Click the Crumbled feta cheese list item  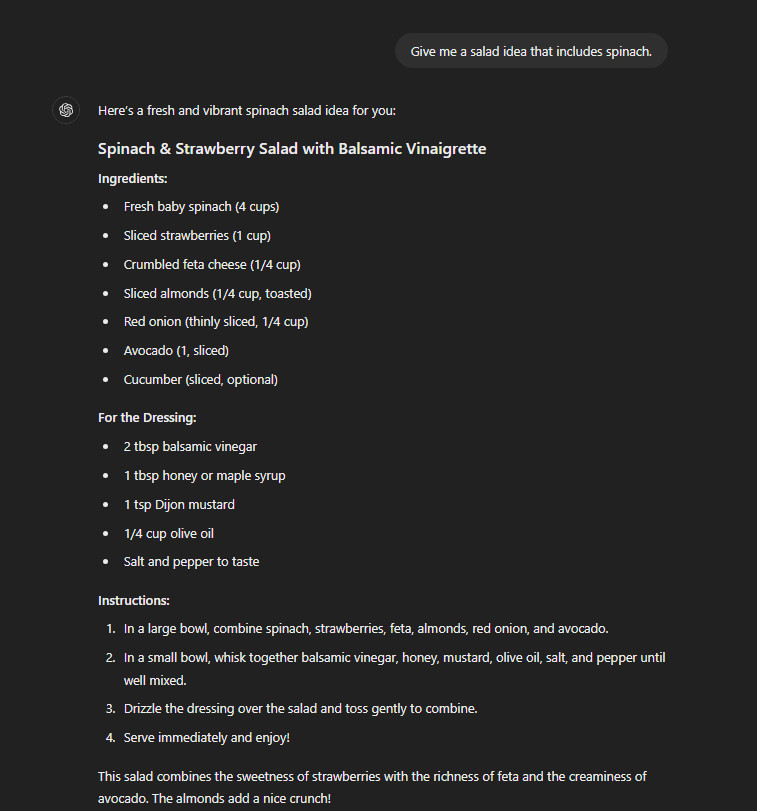coord(212,265)
